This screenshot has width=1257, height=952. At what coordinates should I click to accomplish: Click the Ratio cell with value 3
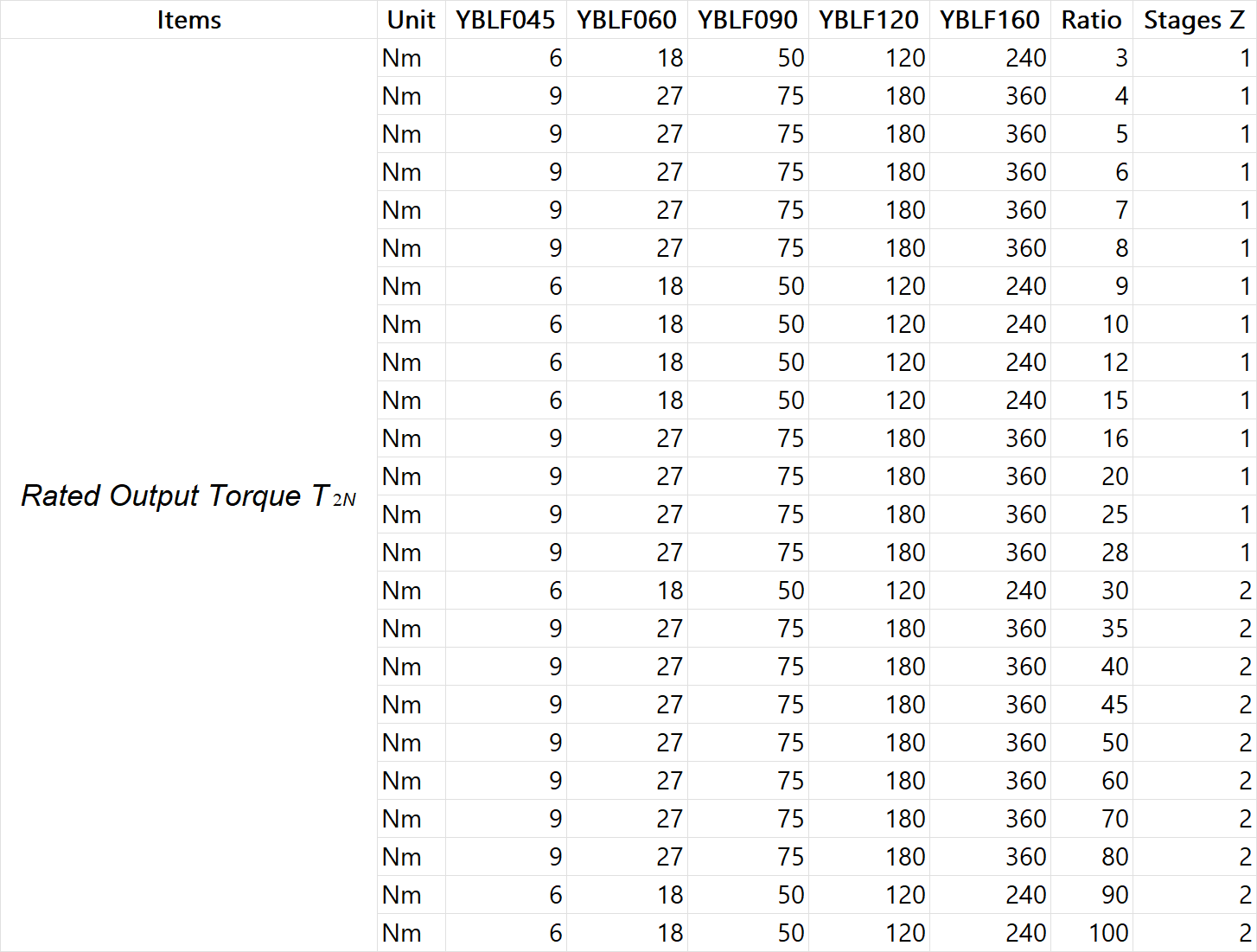tap(1092, 58)
